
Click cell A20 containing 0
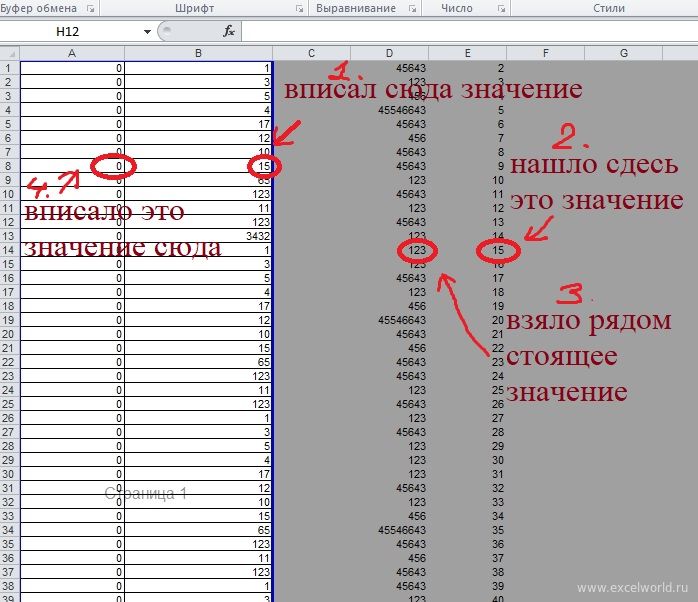coord(72,334)
